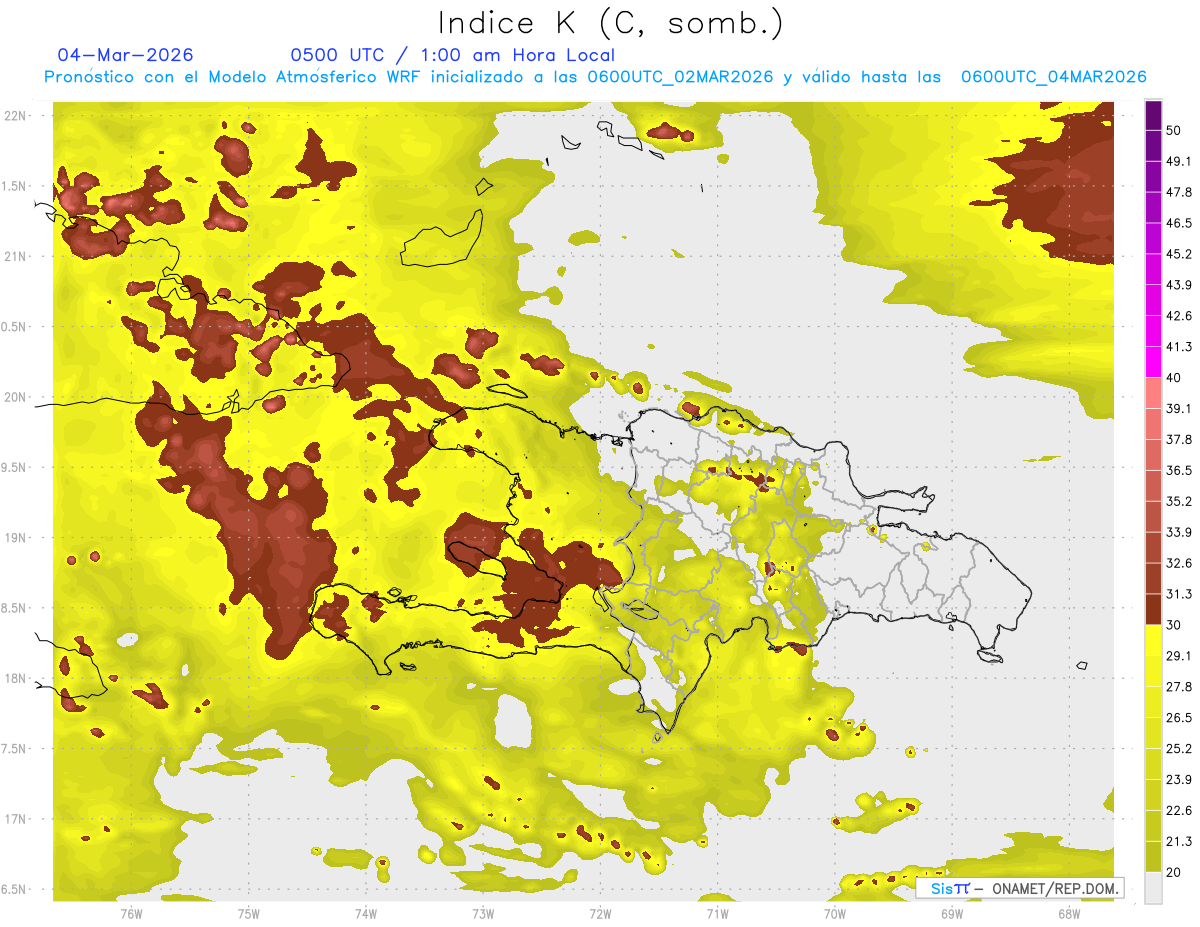Click initialization time '0600UTC_02MAR2026'
Image resolution: width=1200 pixels, height=927 pixels.
[680, 77]
